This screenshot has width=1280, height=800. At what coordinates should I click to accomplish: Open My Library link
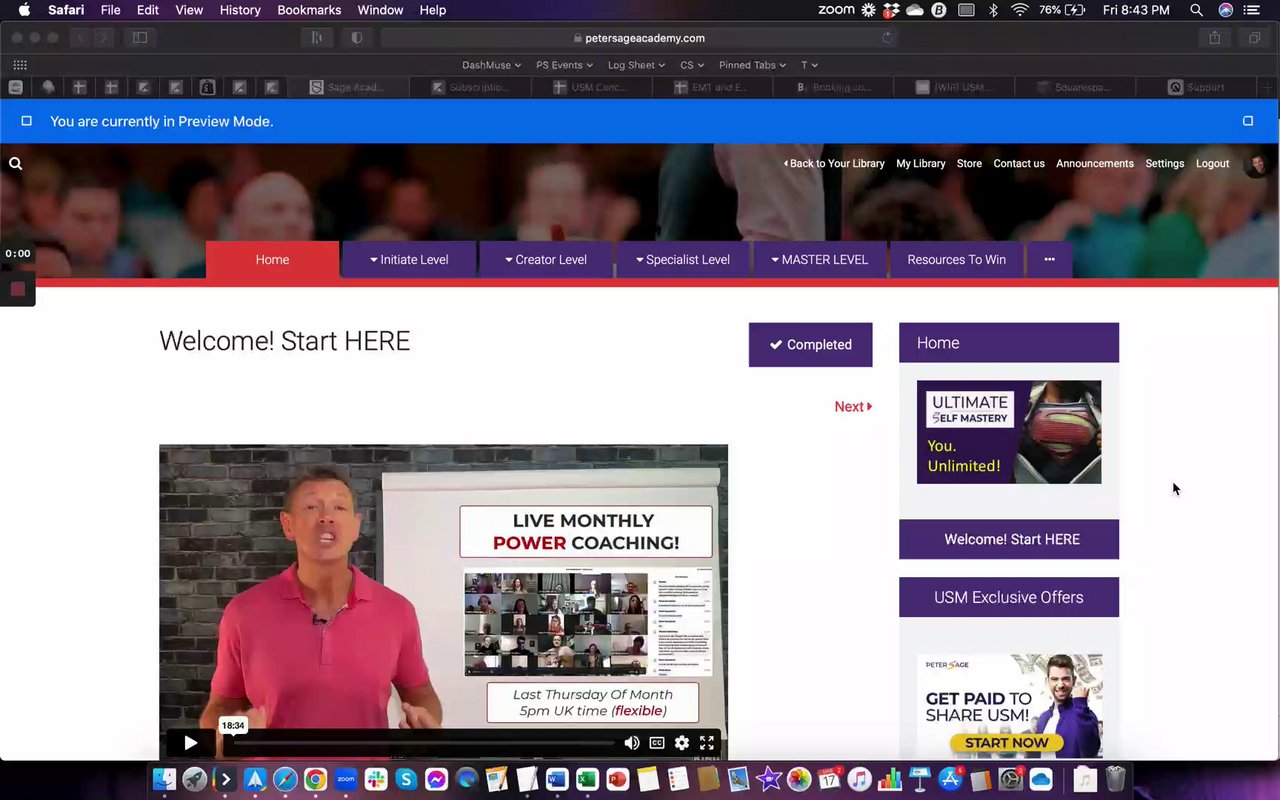point(921,164)
